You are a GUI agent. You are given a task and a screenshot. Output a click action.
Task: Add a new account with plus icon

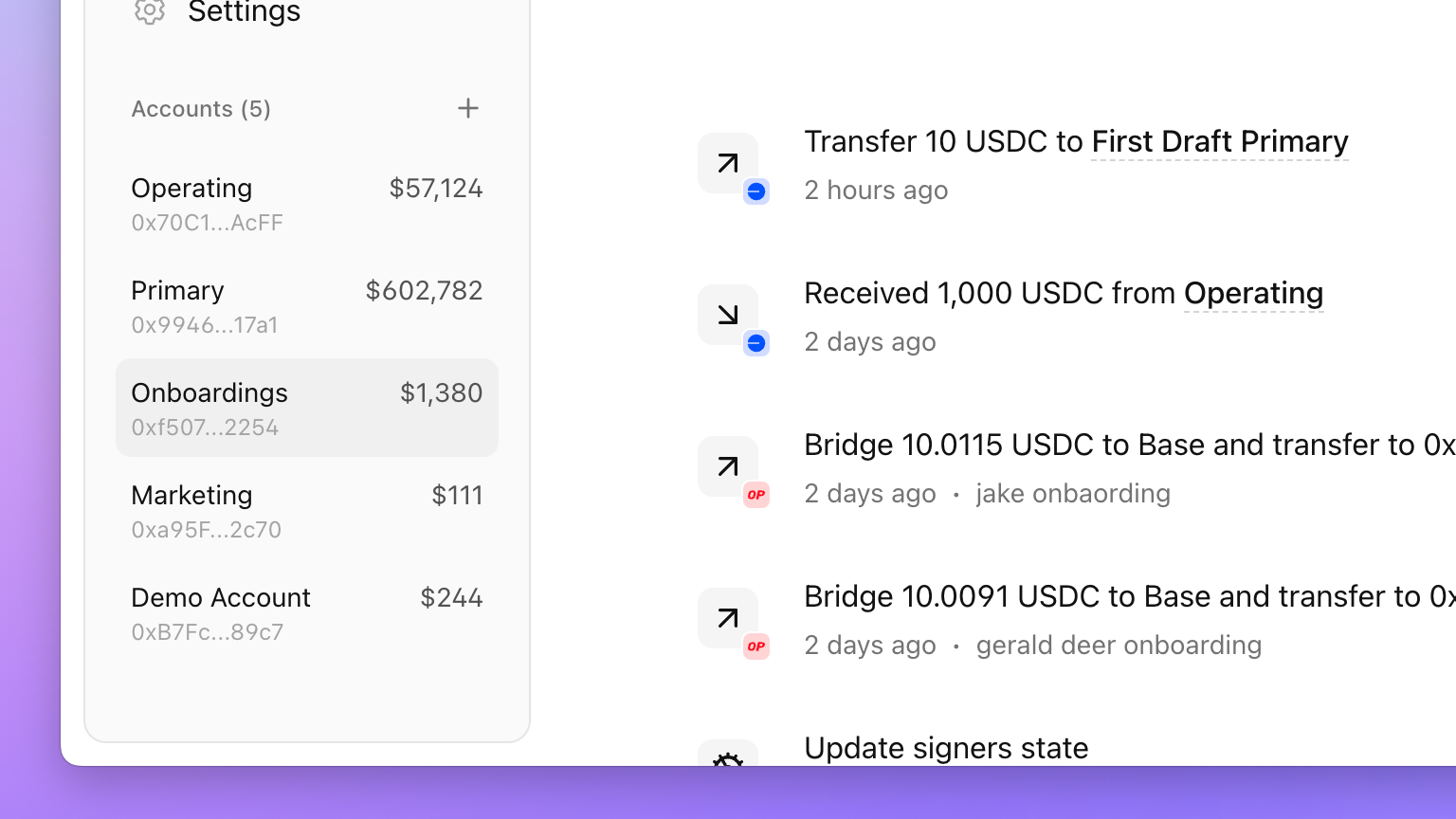click(x=468, y=108)
